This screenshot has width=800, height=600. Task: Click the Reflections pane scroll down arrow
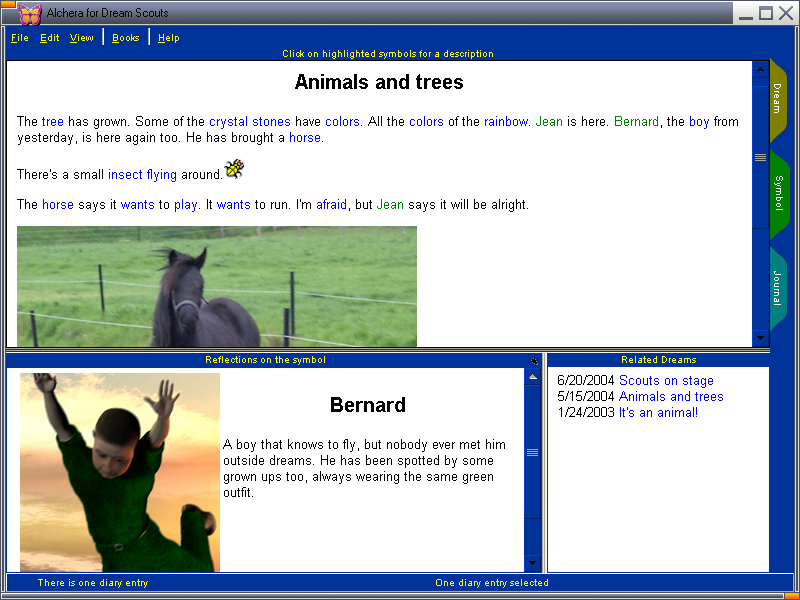tap(532, 563)
